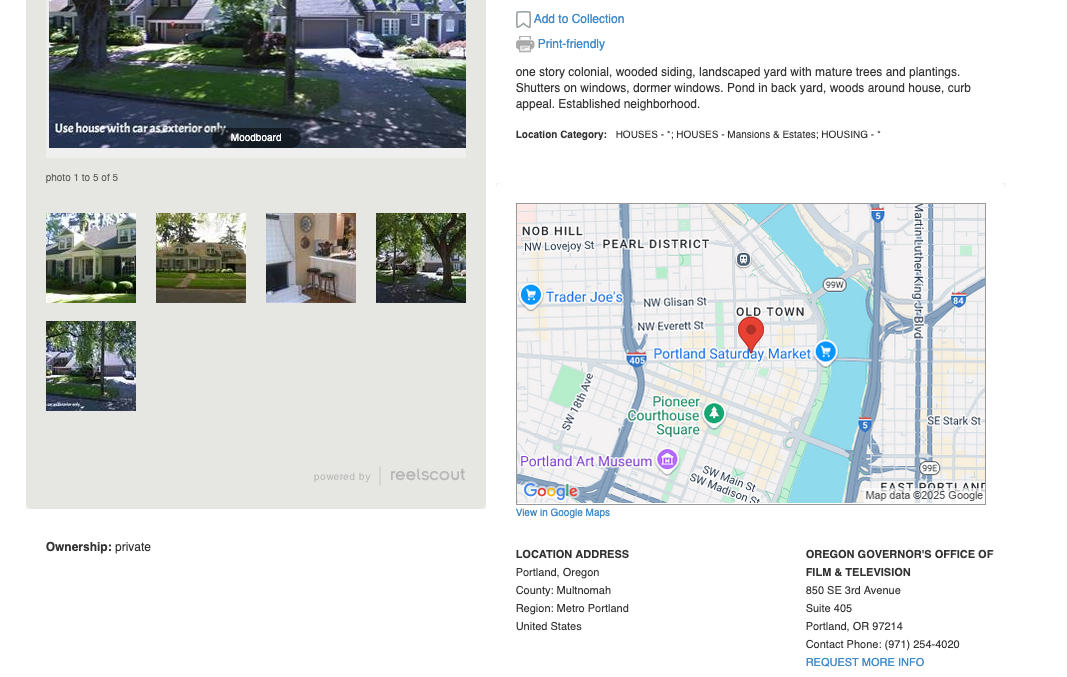Click Pioneer Courthouse Square tree icon
Screen dimensions: 1067x677
click(713, 413)
